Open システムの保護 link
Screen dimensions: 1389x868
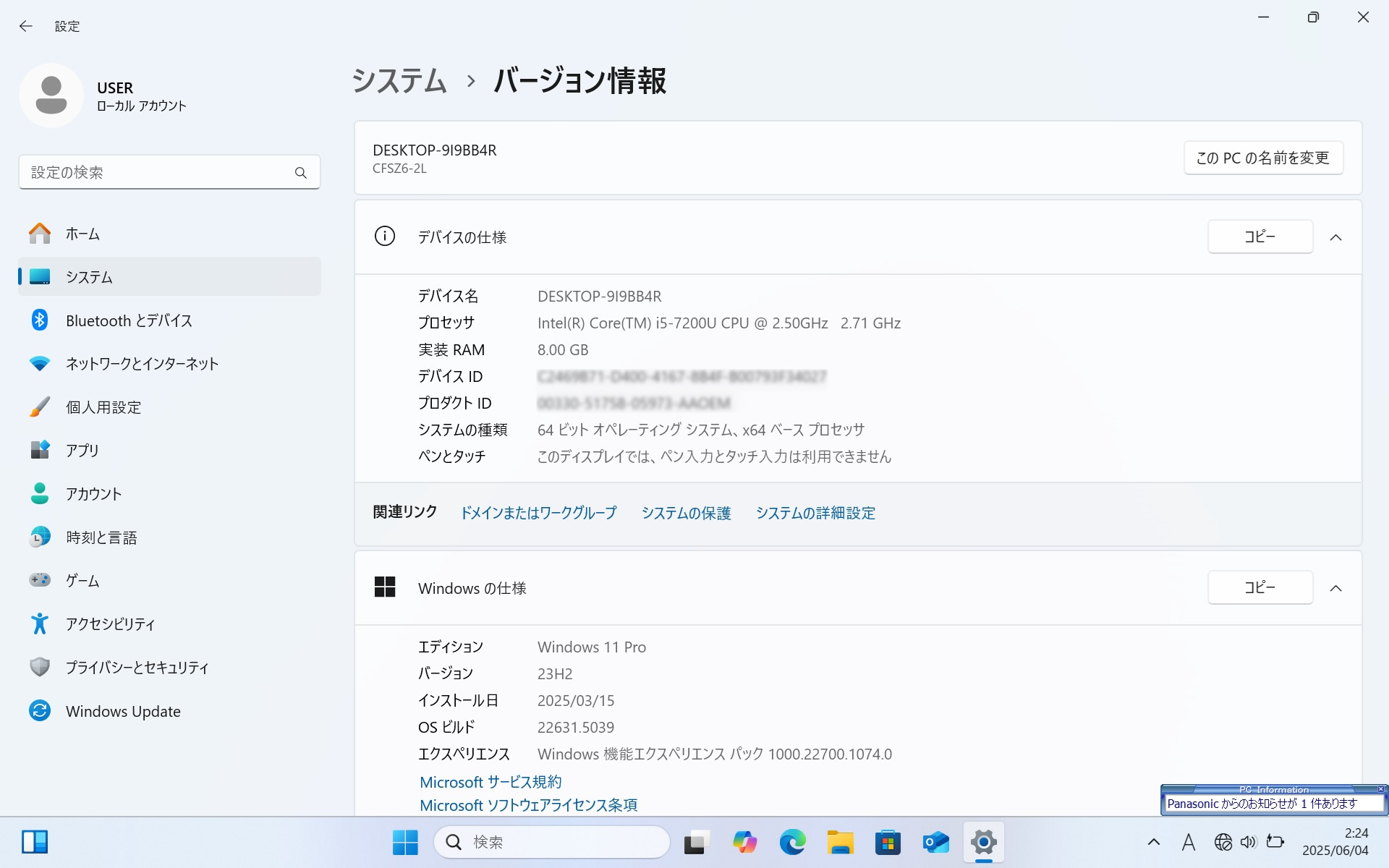click(686, 513)
